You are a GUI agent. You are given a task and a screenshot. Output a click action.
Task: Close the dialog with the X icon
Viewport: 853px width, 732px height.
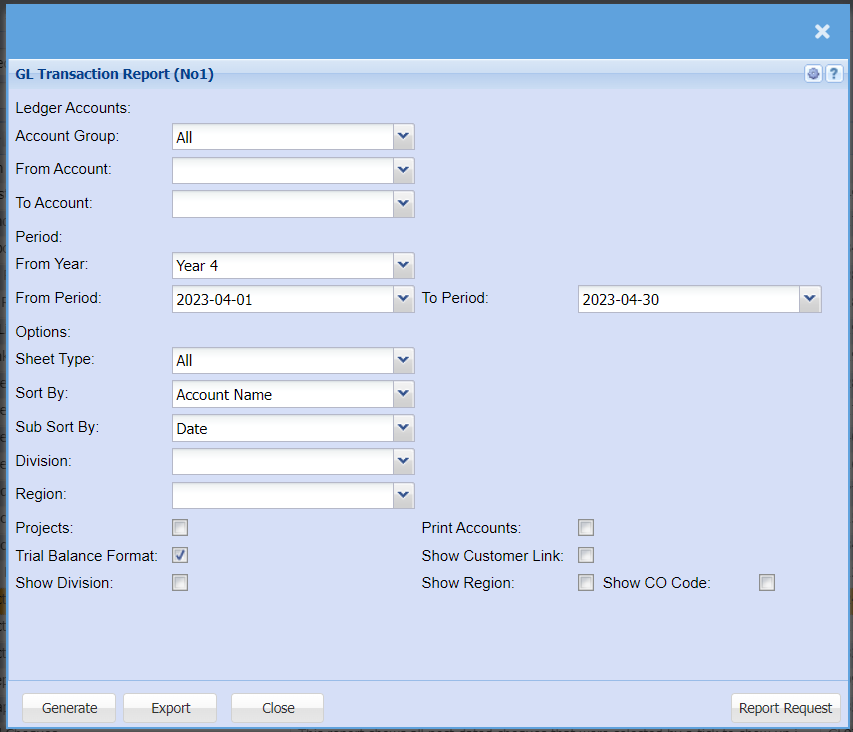click(822, 32)
